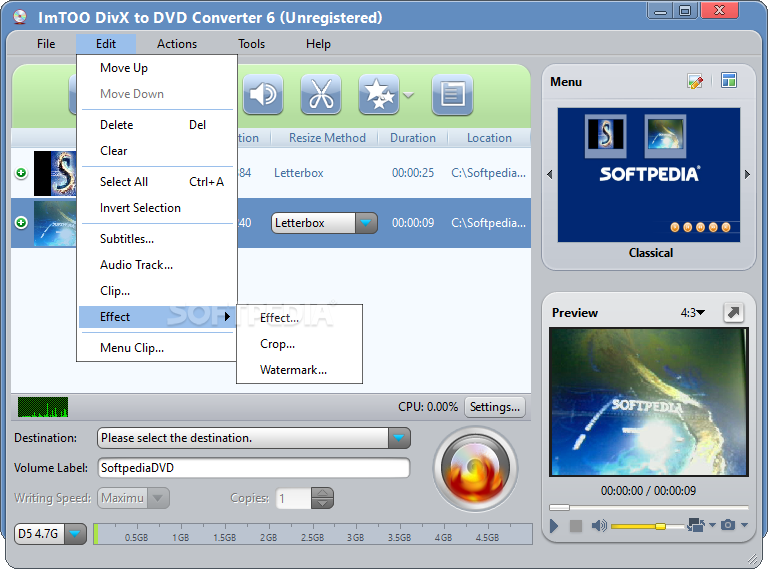
Task: Click the preview pop-out arrow icon
Action: coord(733,312)
